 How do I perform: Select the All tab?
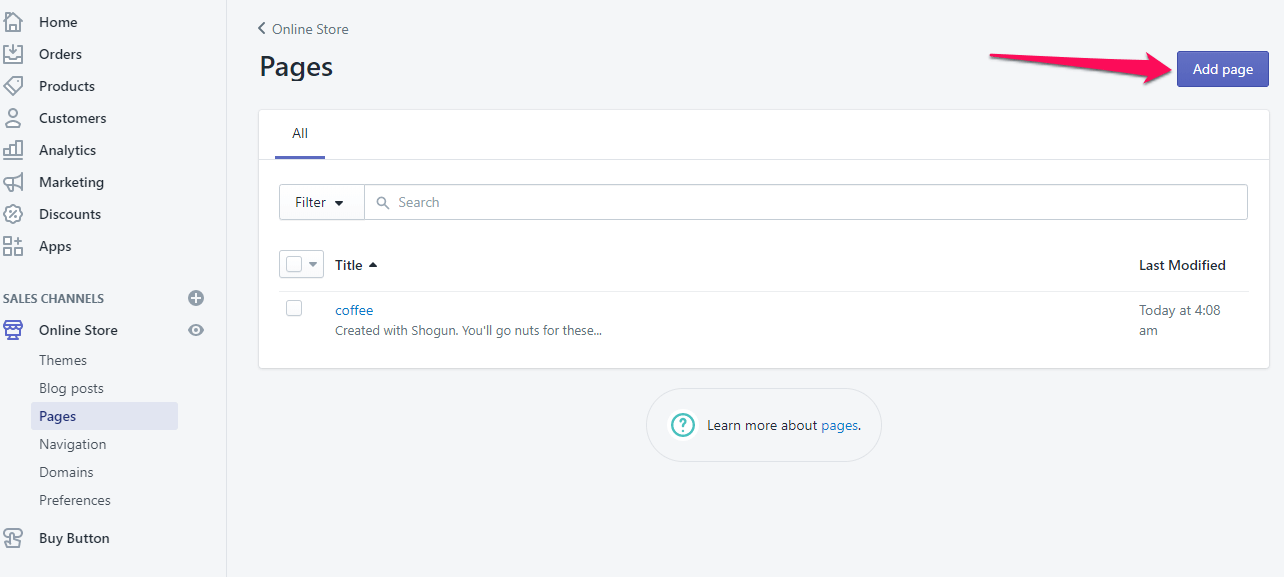tap(300, 134)
